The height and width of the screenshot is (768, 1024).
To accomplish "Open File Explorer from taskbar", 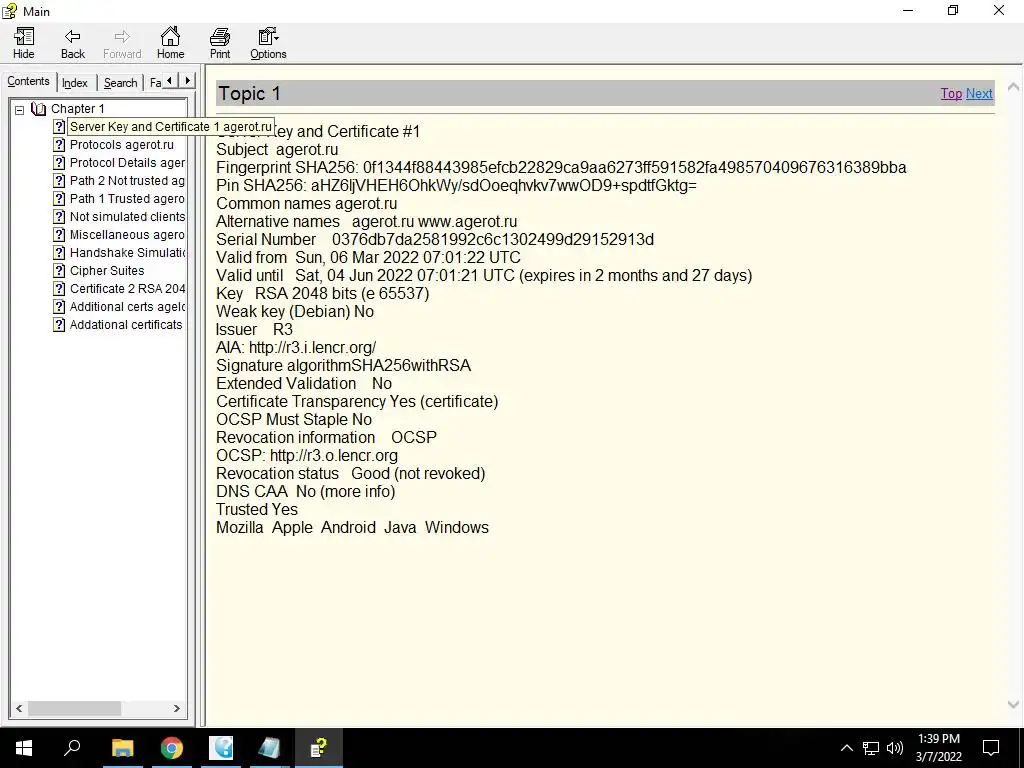I will pyautogui.click(x=122, y=748).
